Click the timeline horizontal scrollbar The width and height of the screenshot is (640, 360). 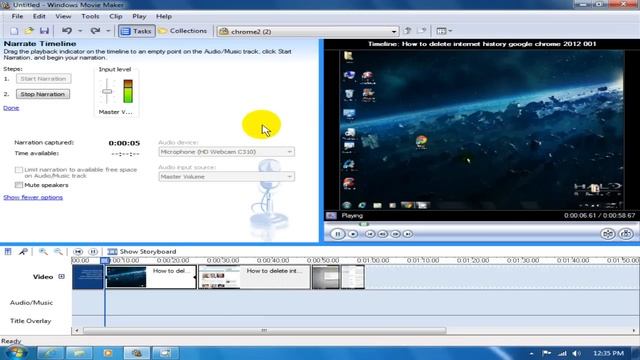click(264, 330)
